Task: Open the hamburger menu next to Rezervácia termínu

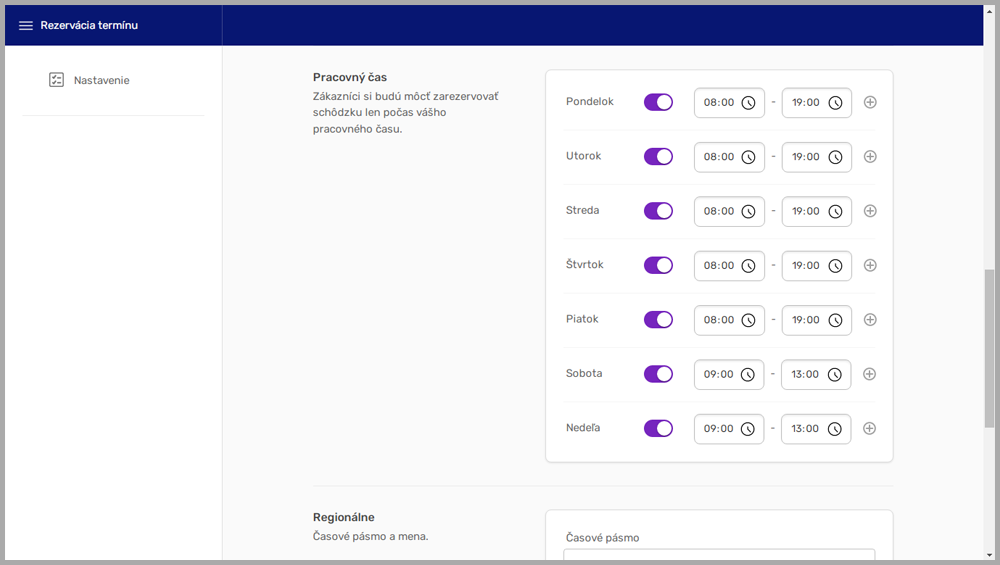Action: (26, 26)
